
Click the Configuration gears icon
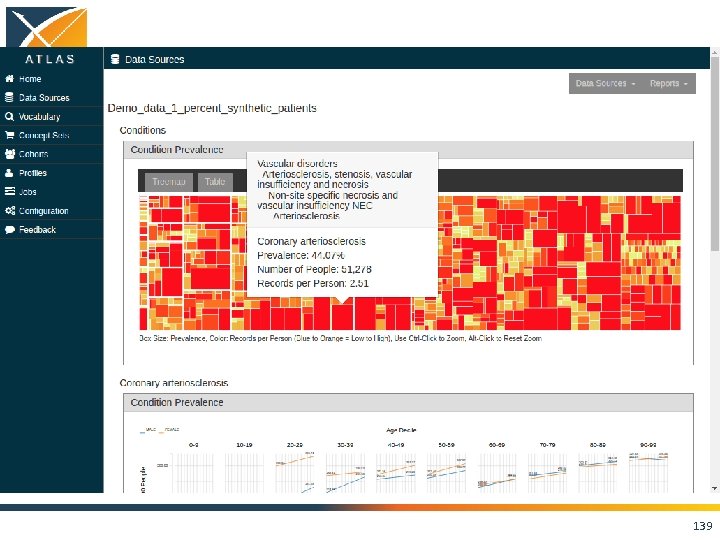point(10,211)
